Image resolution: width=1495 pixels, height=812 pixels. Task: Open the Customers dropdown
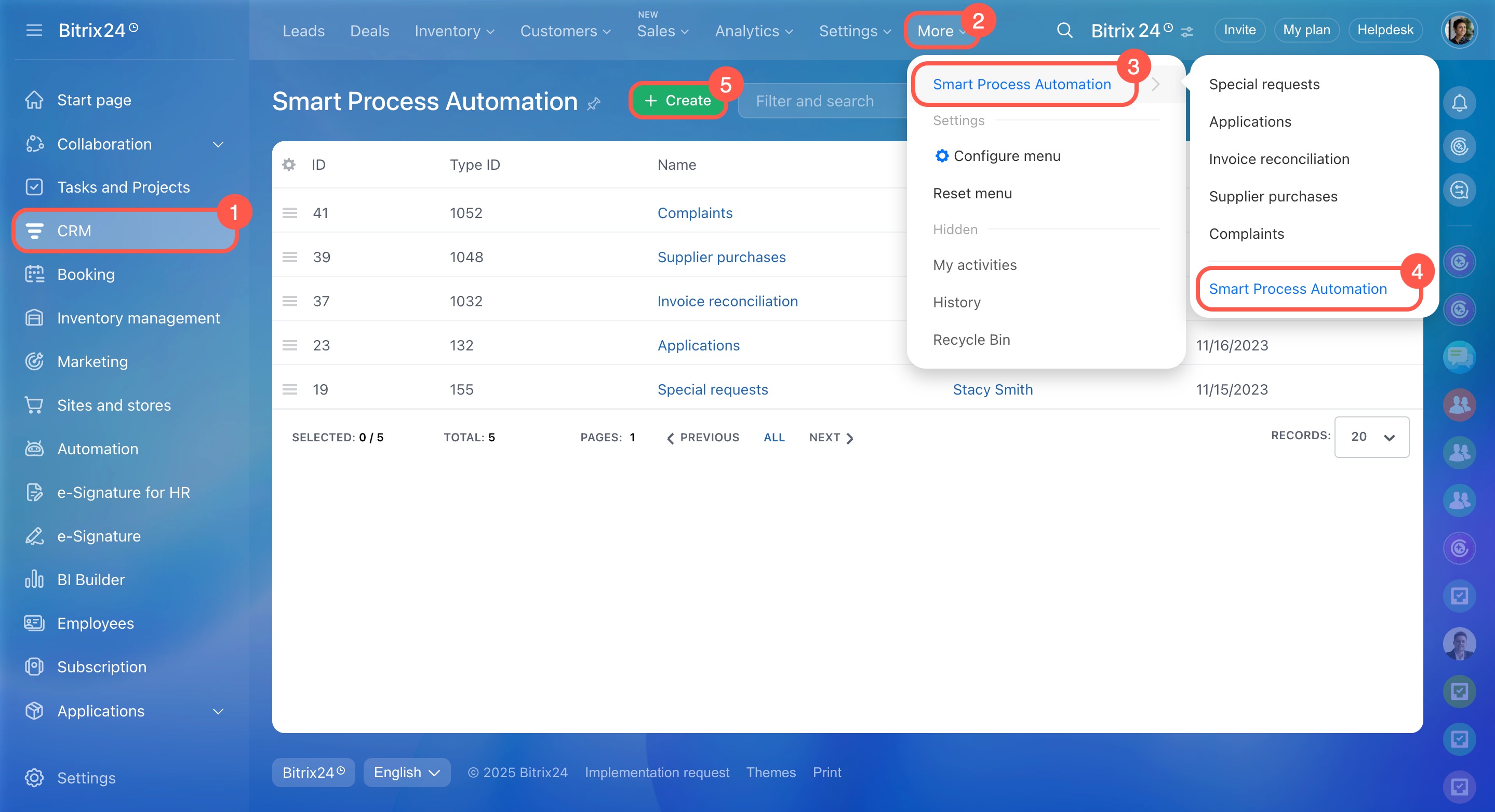click(x=566, y=31)
